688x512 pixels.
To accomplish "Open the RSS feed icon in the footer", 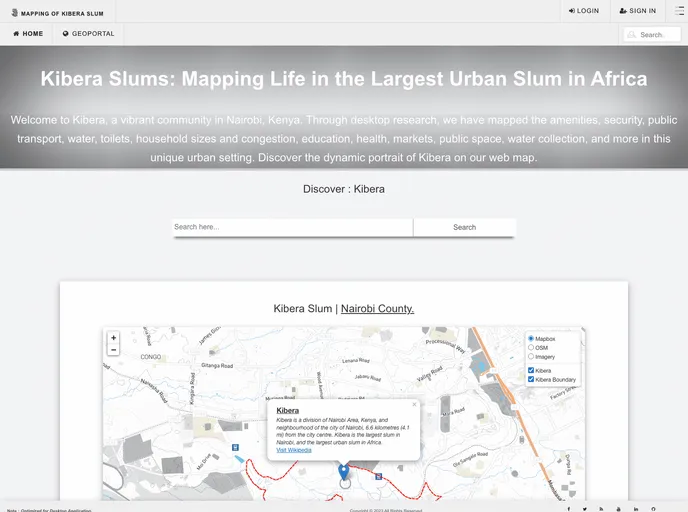I will pyautogui.click(x=602, y=509).
